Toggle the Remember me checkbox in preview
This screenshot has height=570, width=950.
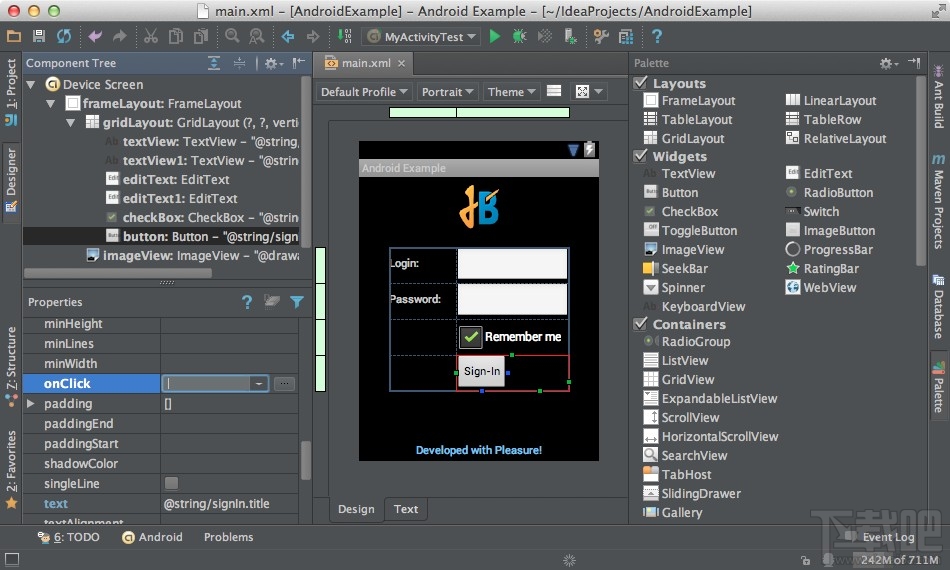point(470,337)
